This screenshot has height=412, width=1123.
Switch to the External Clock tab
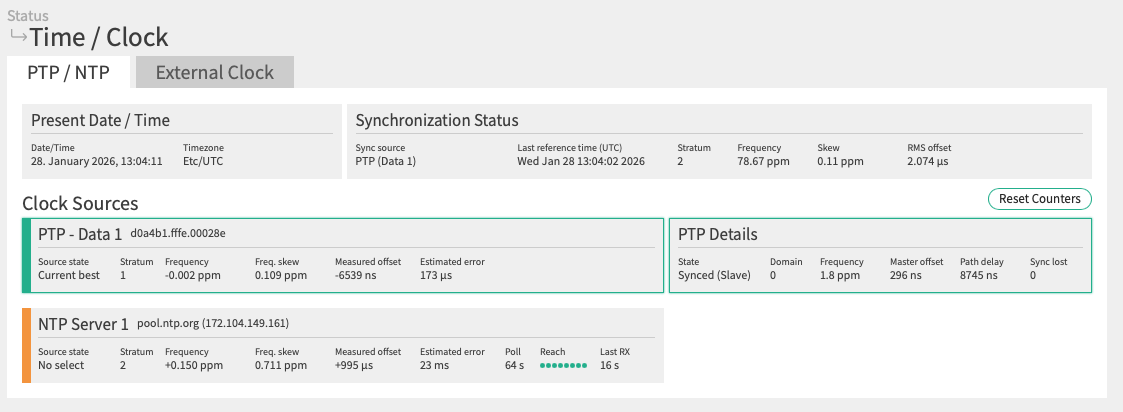pyautogui.click(x=214, y=72)
